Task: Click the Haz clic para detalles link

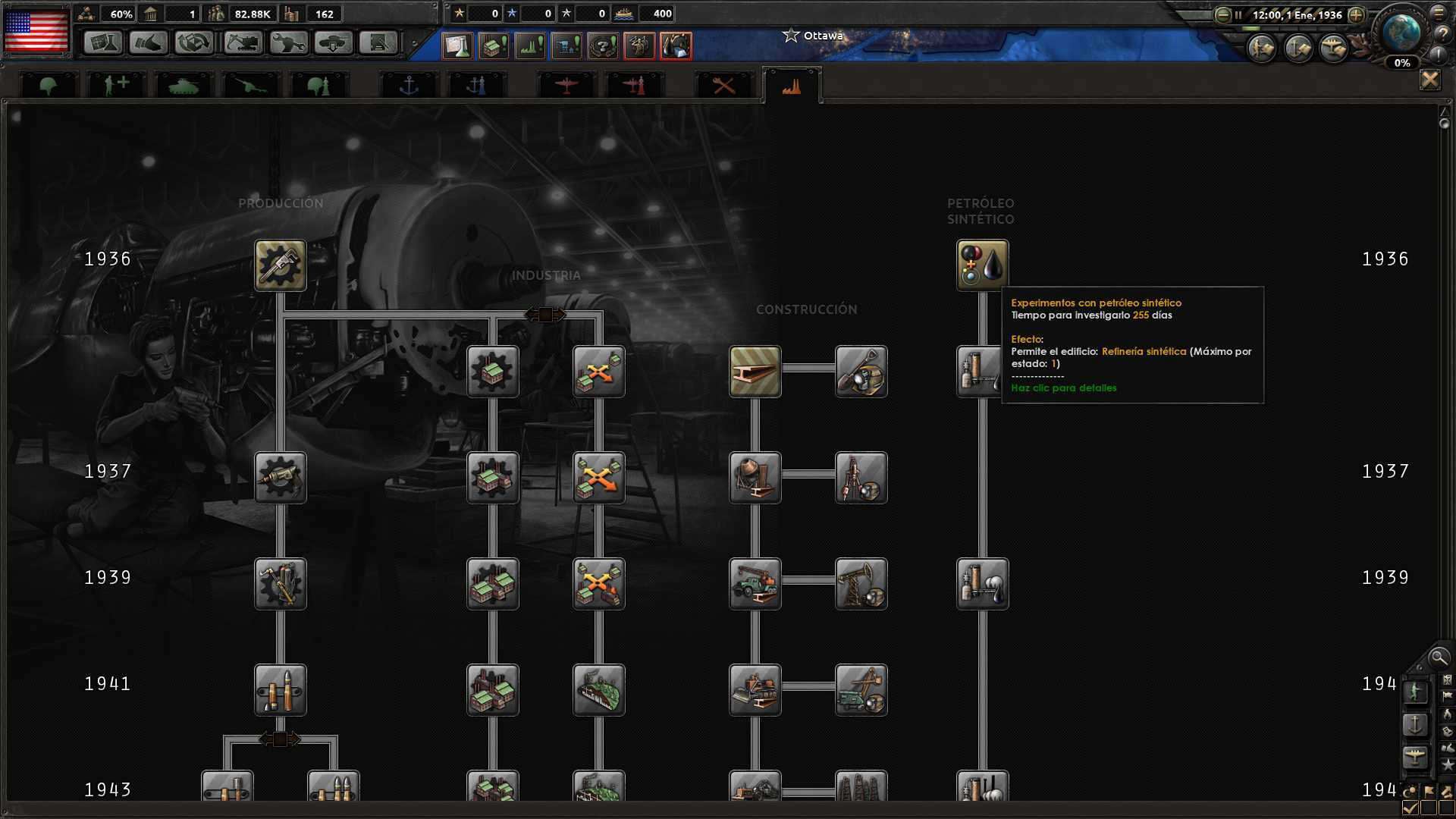Action: [1063, 388]
